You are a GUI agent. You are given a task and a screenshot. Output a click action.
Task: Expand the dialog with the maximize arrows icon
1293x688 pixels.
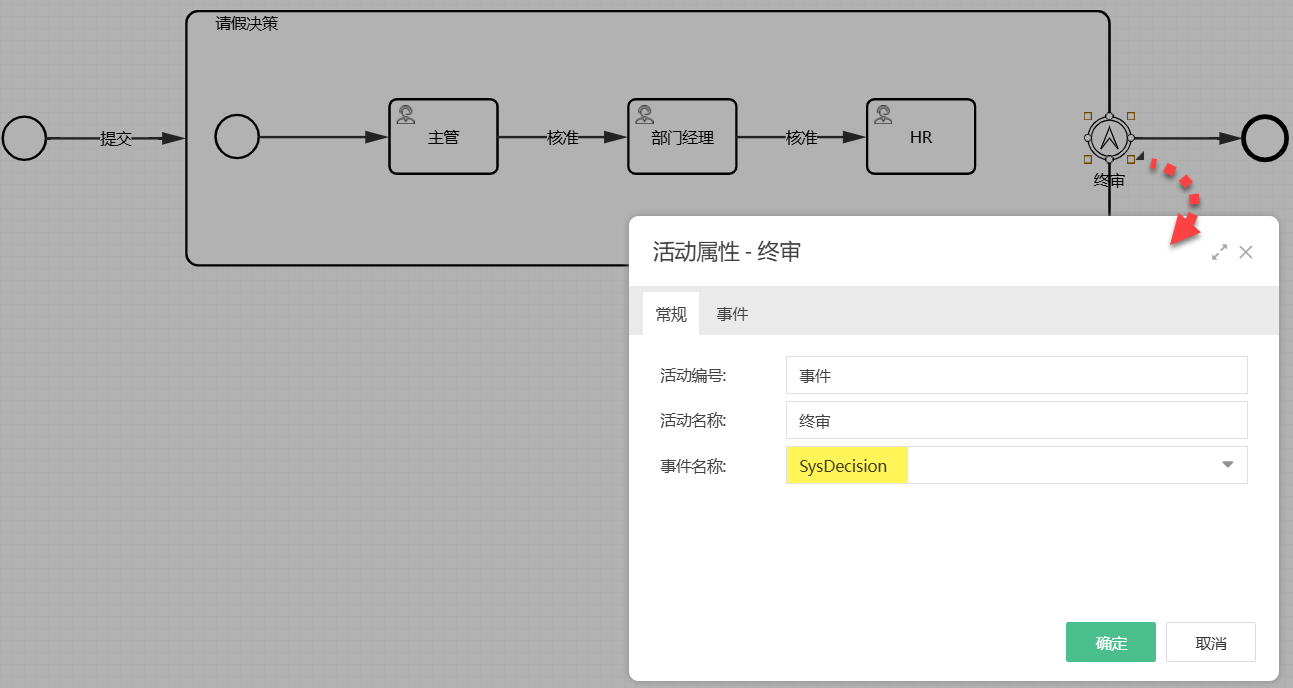pos(1218,252)
